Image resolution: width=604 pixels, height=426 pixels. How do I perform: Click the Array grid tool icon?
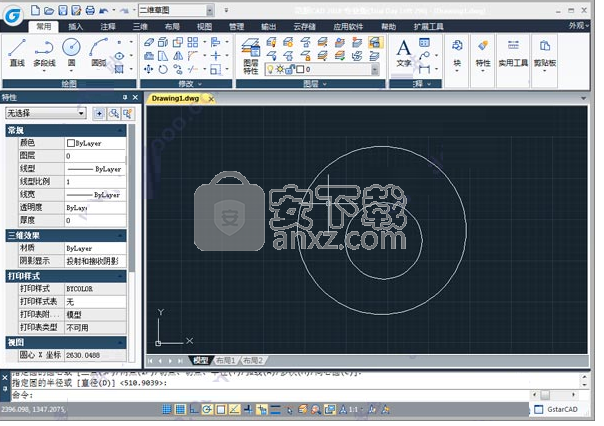pyautogui.click(x=193, y=42)
